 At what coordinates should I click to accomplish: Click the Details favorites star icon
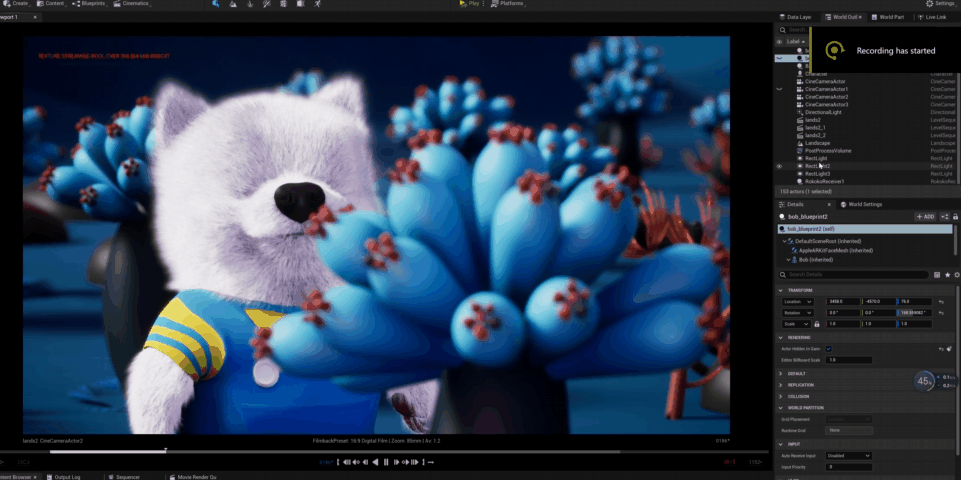pyautogui.click(x=948, y=275)
